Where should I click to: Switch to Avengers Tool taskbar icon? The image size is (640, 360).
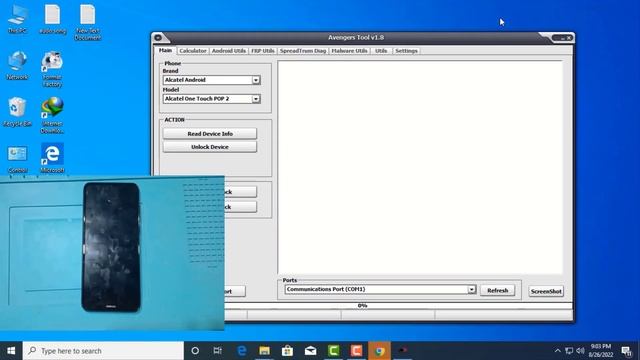tap(403, 351)
